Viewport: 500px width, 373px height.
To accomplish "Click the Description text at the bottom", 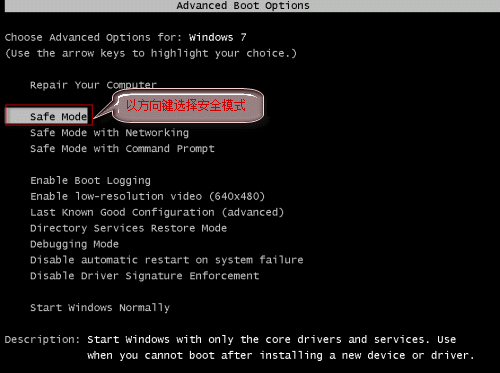I will (x=280, y=347).
